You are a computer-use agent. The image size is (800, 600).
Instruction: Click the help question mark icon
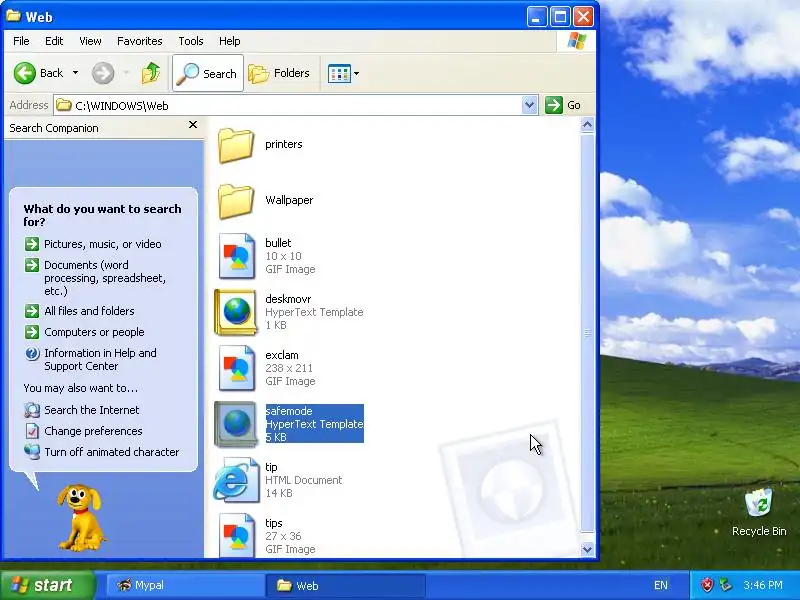tap(32, 353)
